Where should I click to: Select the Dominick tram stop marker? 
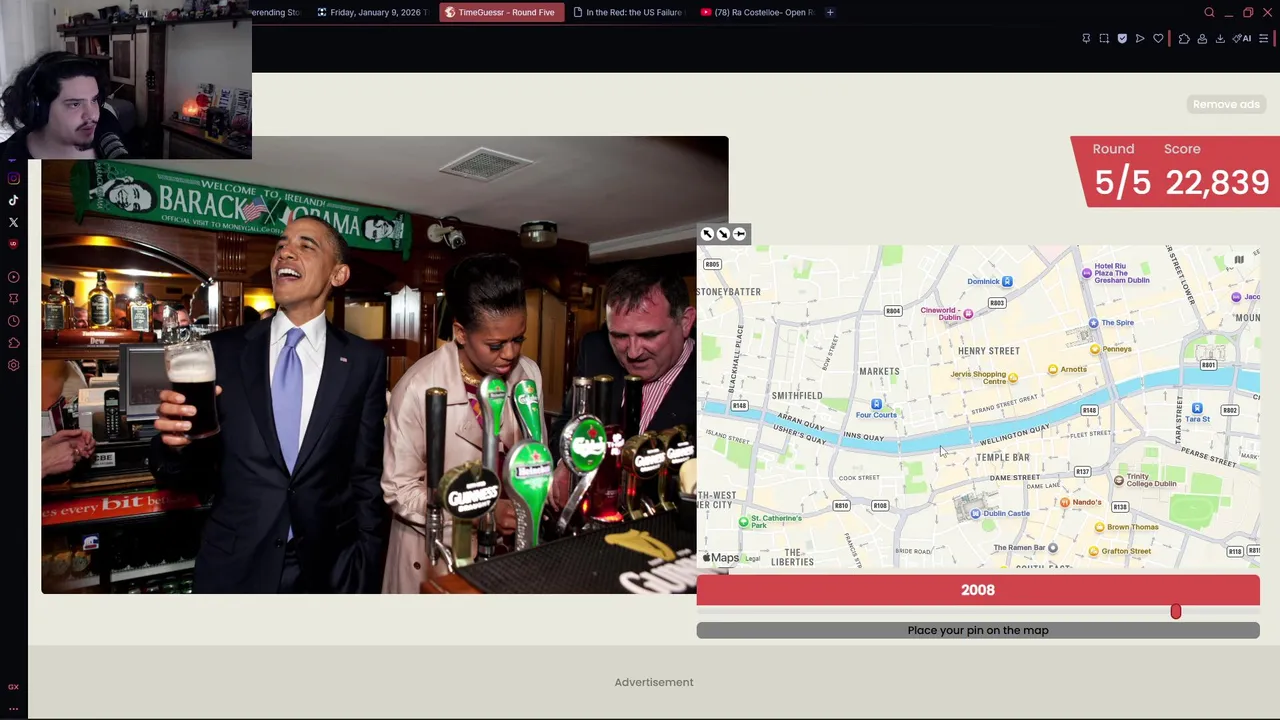[1007, 282]
